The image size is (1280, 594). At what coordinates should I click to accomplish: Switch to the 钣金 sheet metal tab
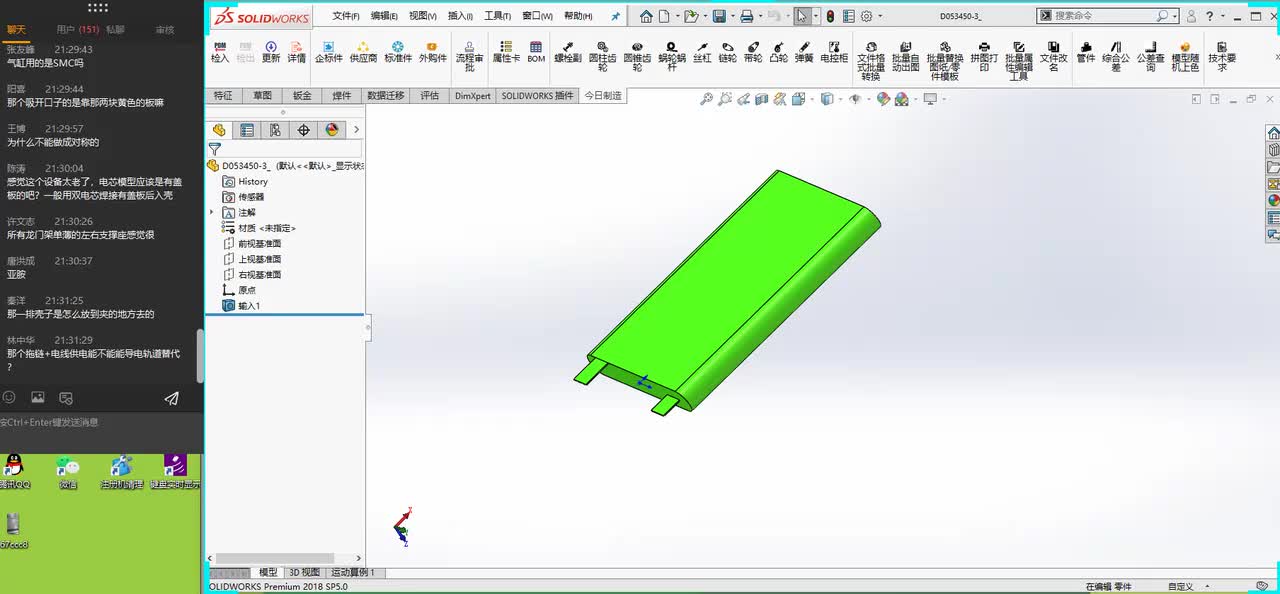302,96
